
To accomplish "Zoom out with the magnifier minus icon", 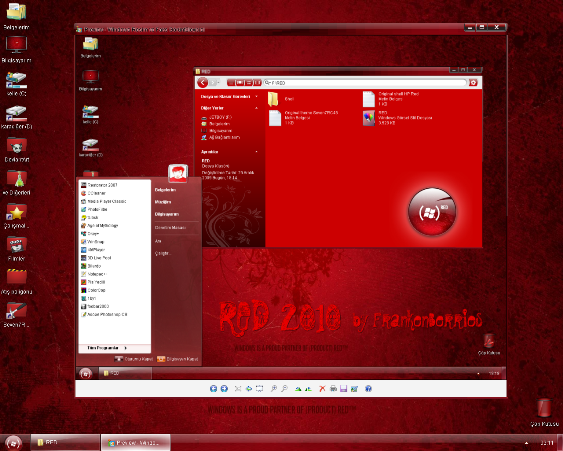I will (284, 389).
